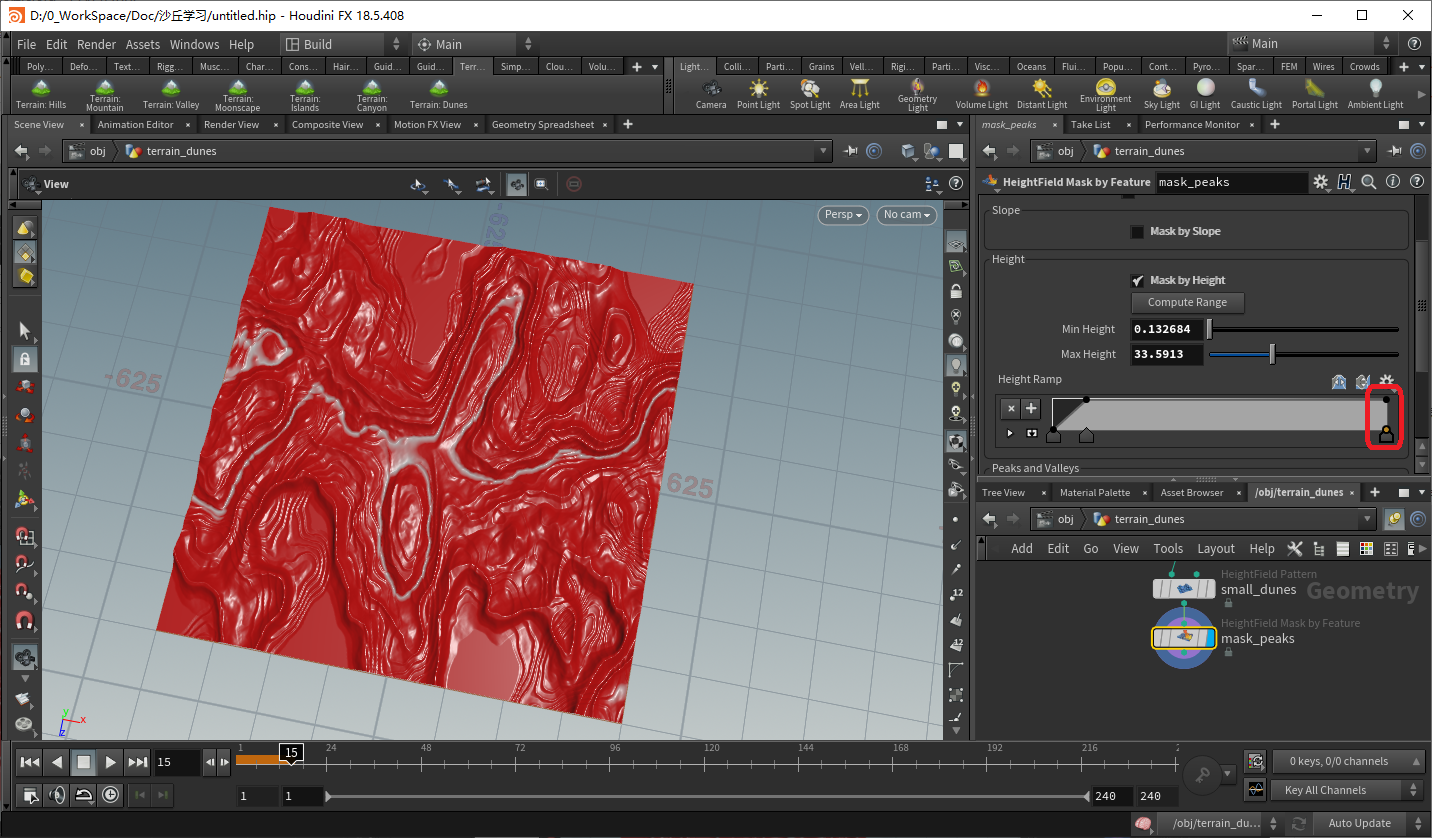The width and height of the screenshot is (1432, 838).
Task: Toggle the Mask by Slope checkbox
Action: pyautogui.click(x=1137, y=232)
